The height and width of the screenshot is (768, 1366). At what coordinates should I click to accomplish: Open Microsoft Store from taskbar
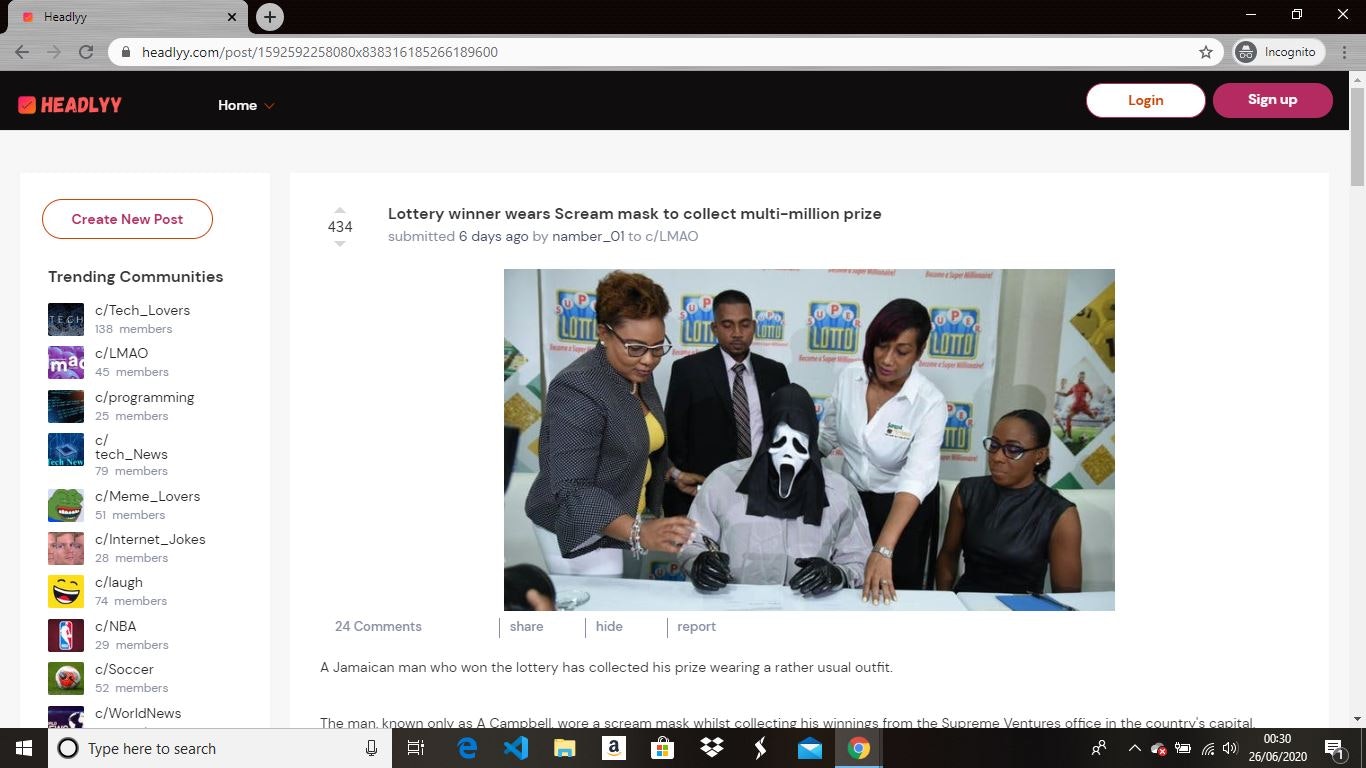pos(662,748)
